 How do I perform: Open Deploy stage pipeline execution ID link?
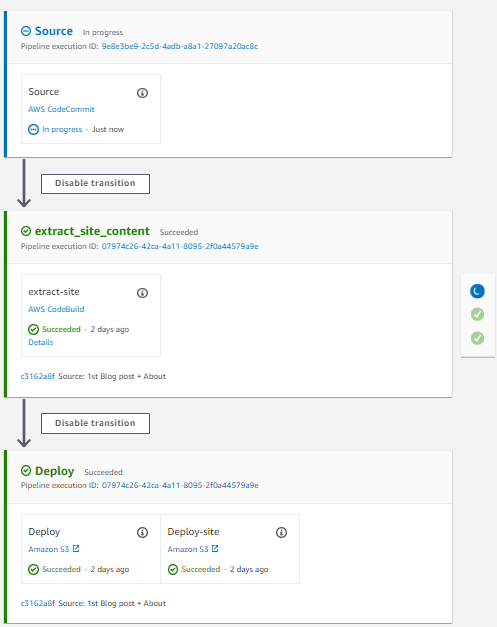(180, 485)
